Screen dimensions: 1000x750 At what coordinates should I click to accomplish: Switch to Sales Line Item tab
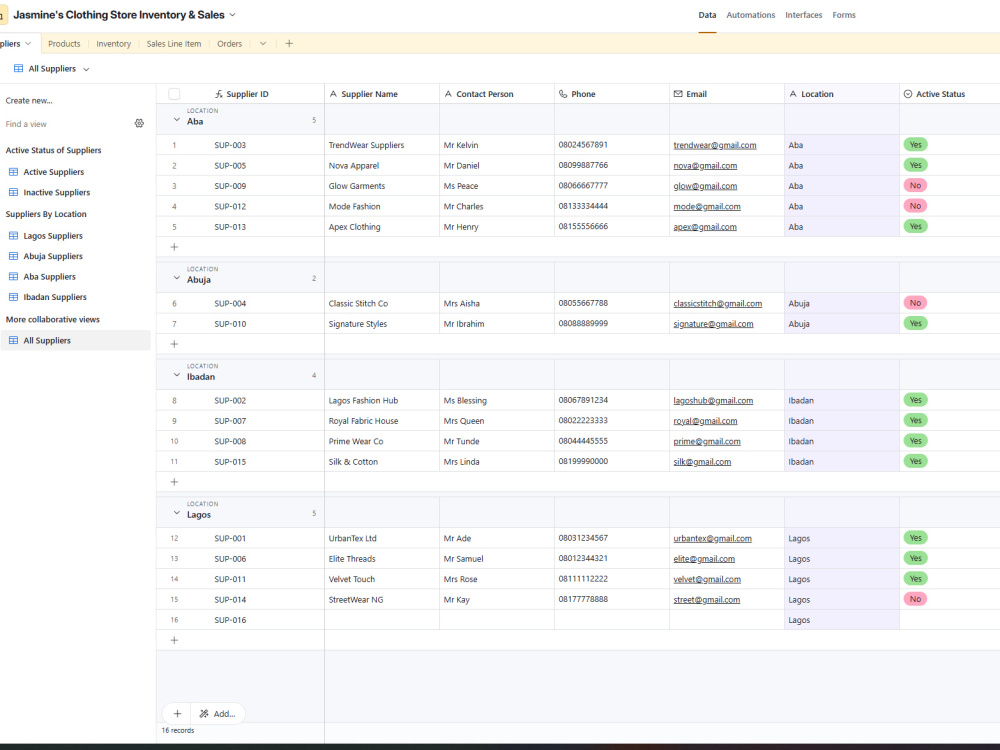click(173, 43)
